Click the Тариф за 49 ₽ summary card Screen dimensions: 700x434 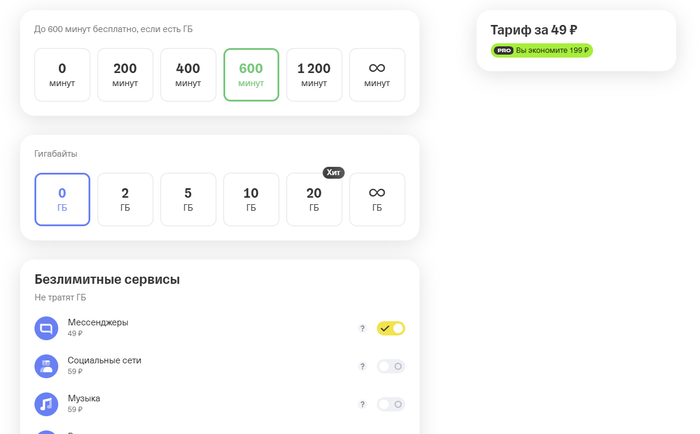[576, 41]
